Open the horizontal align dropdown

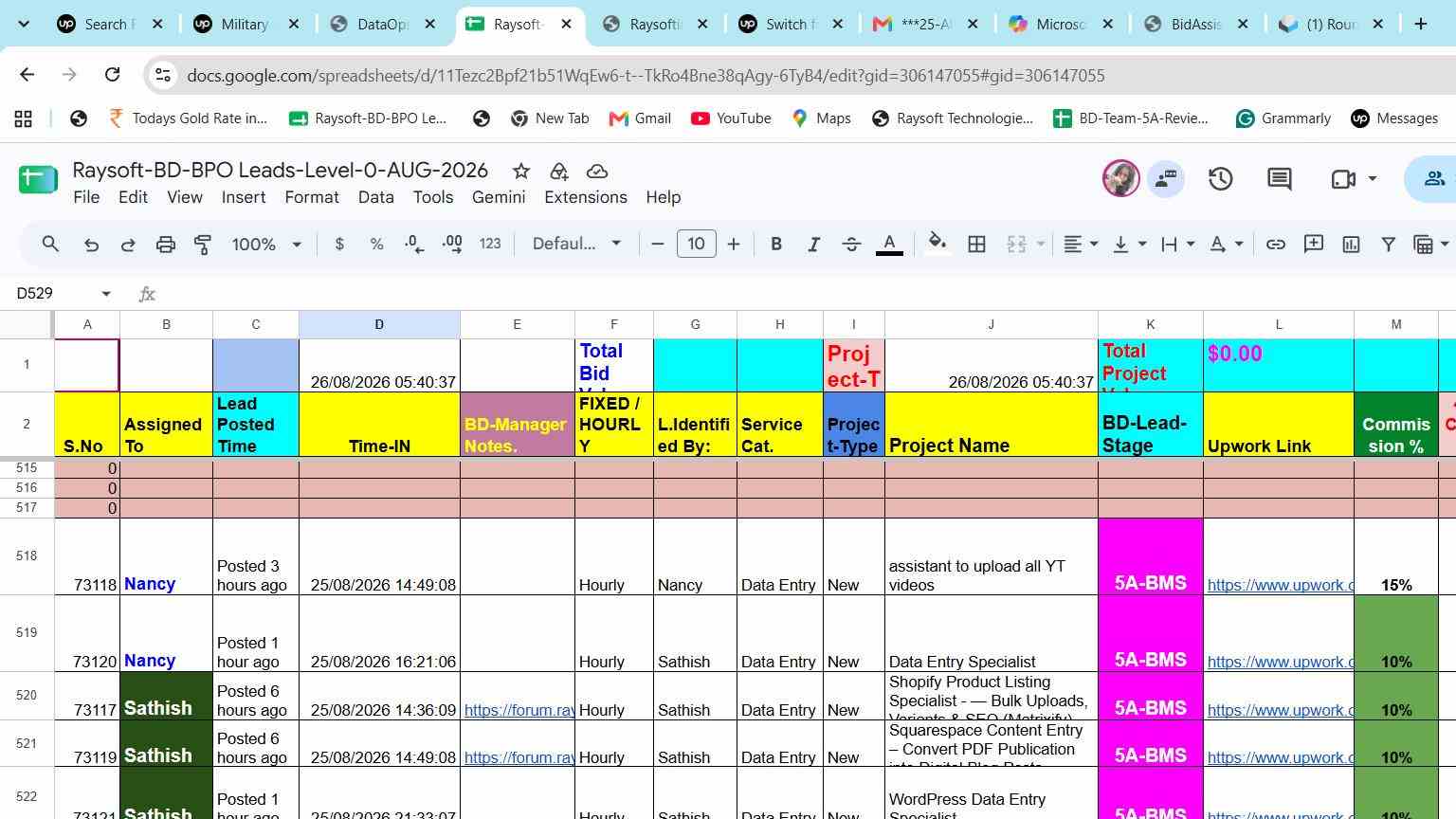tap(1081, 245)
